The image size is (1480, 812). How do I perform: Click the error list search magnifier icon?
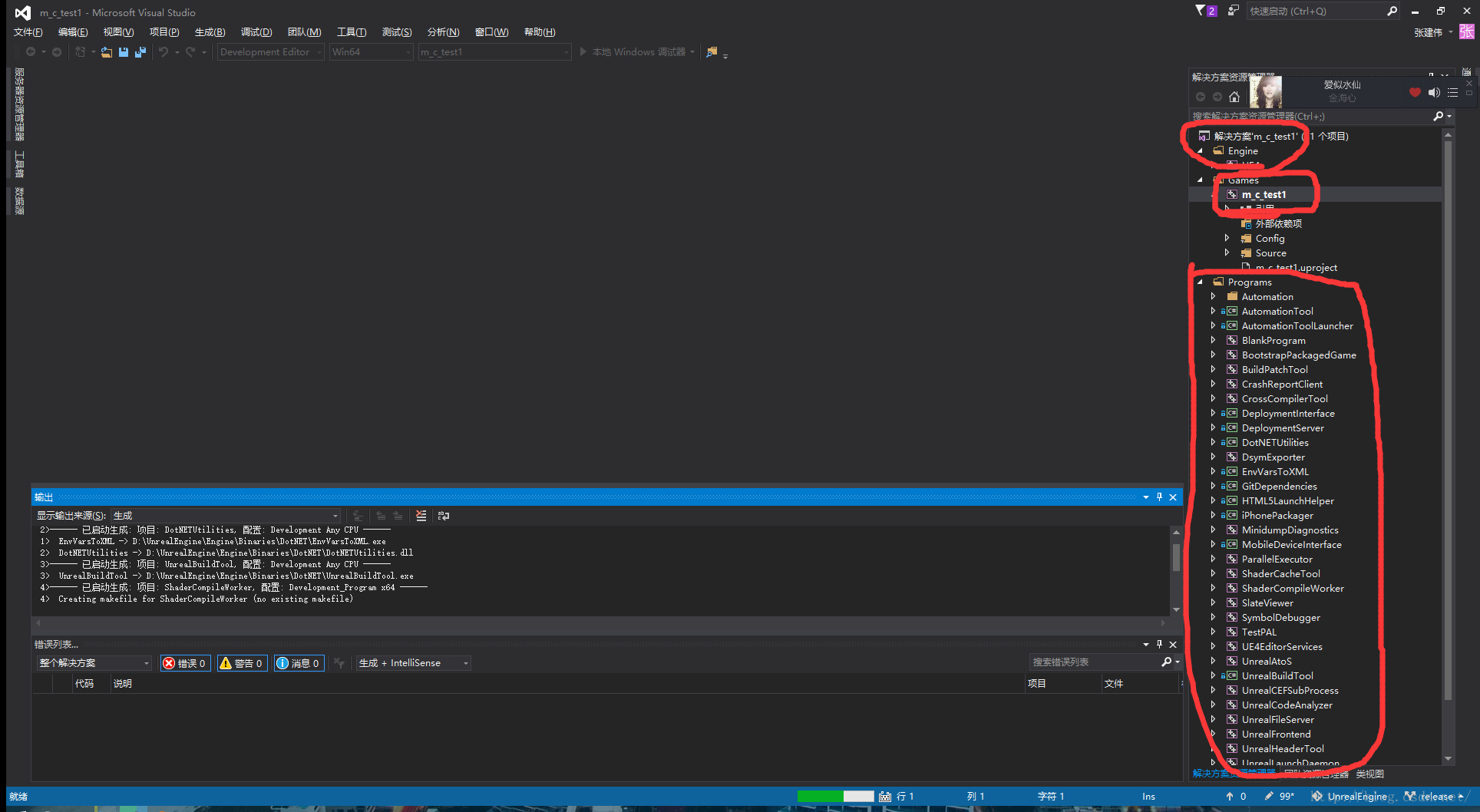[1167, 662]
